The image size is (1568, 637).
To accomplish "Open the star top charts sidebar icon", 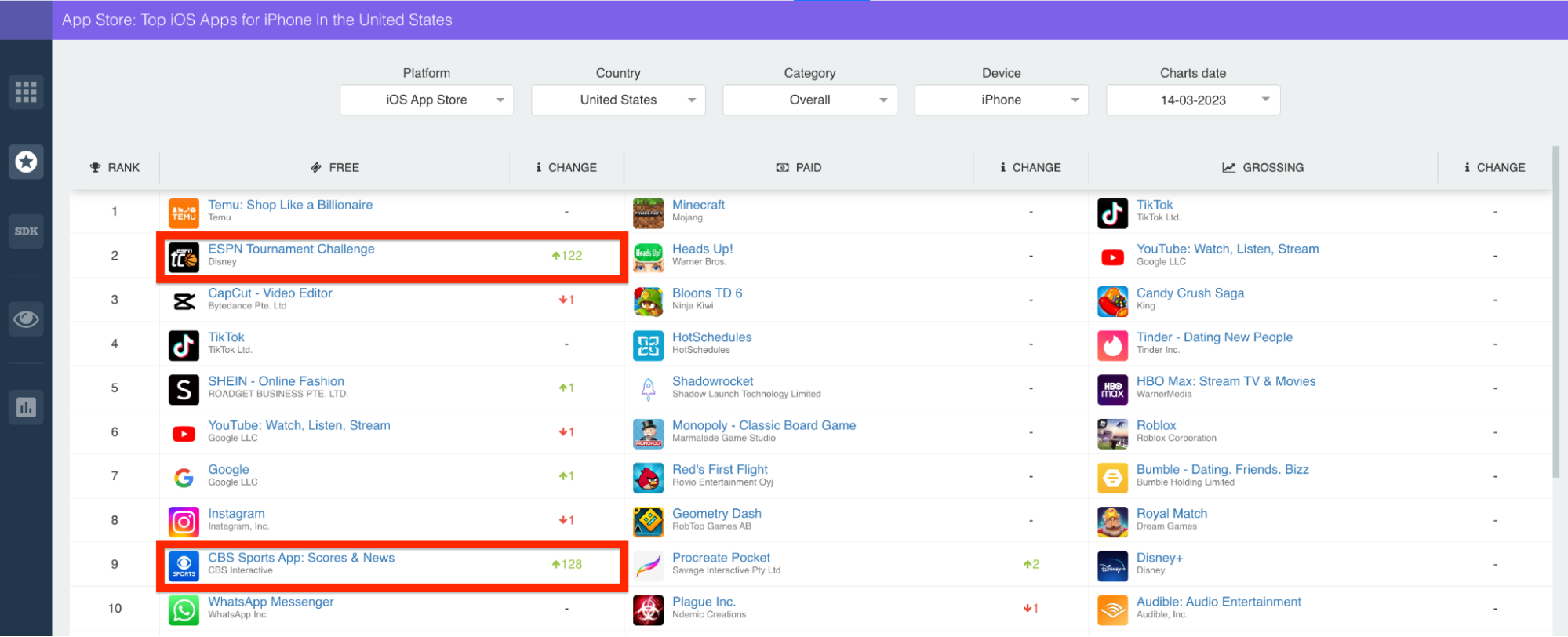I will click(x=26, y=162).
